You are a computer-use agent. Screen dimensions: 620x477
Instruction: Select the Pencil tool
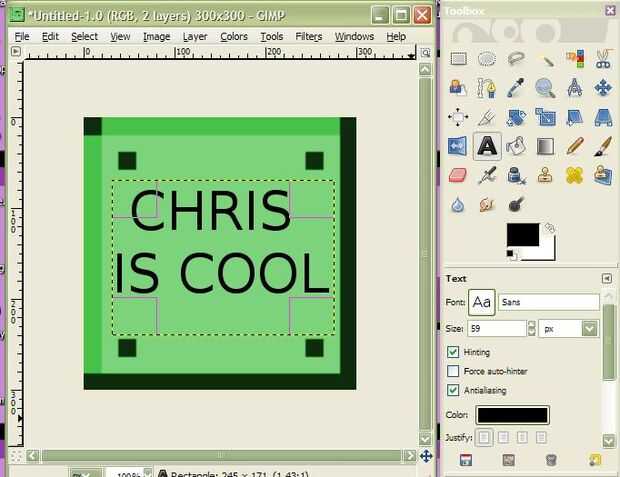point(575,146)
